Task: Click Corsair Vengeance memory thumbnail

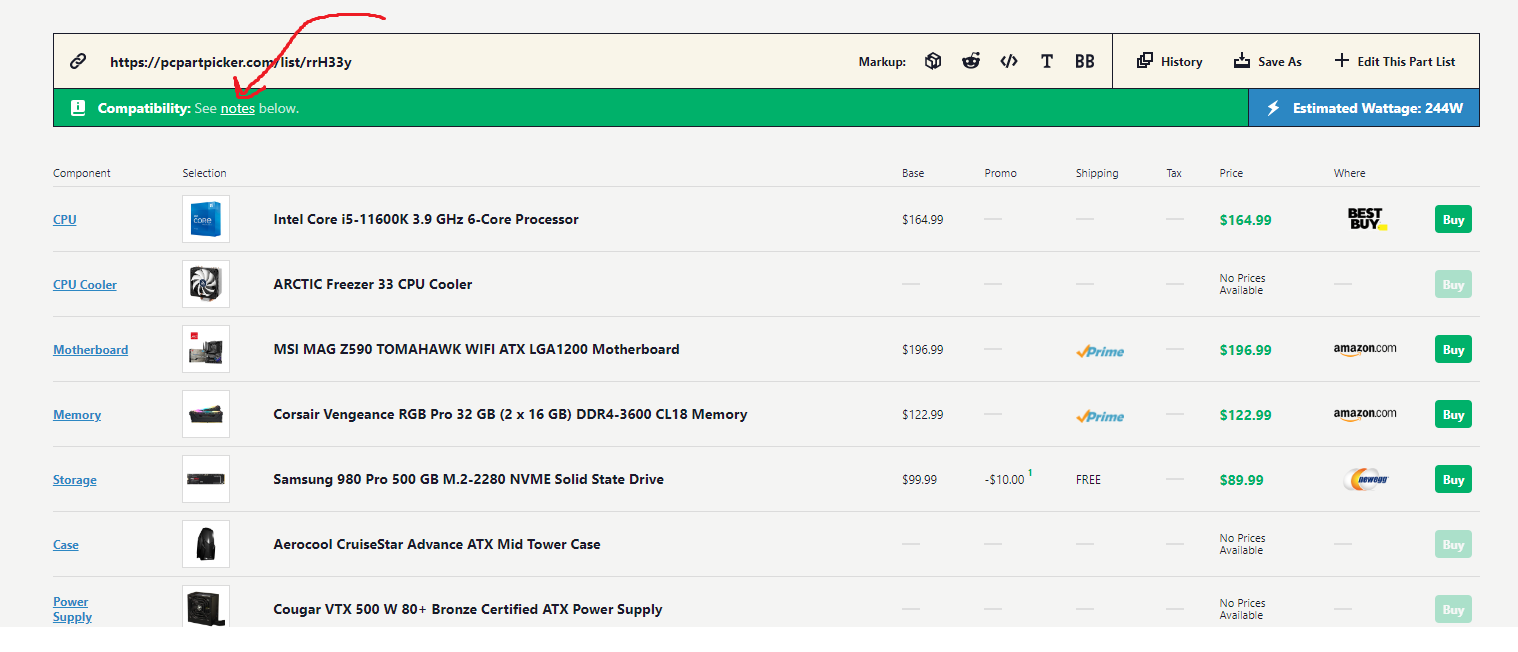Action: point(206,414)
